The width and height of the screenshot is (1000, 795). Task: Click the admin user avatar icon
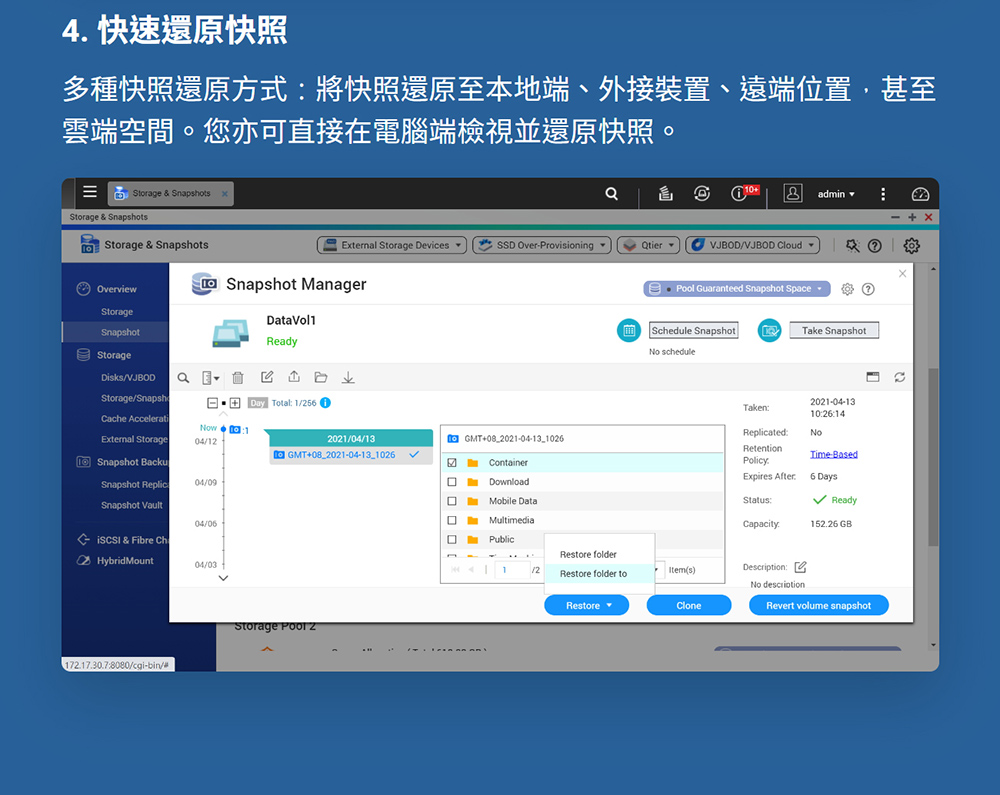click(x=793, y=193)
